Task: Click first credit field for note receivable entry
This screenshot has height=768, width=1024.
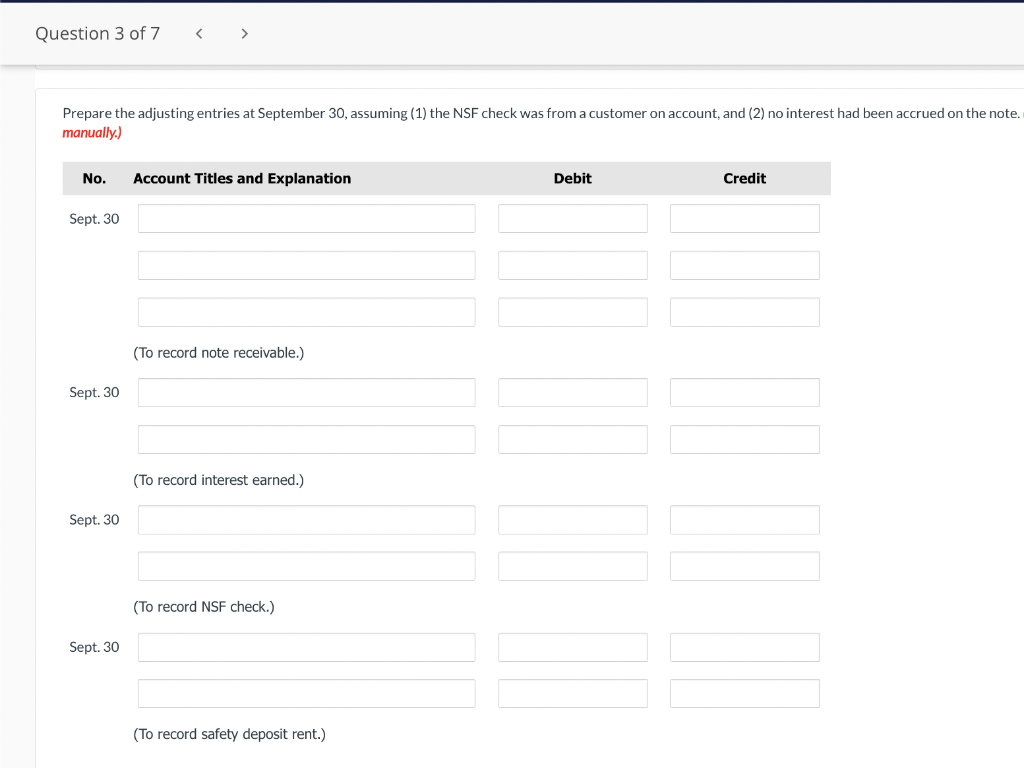Action: click(744, 219)
